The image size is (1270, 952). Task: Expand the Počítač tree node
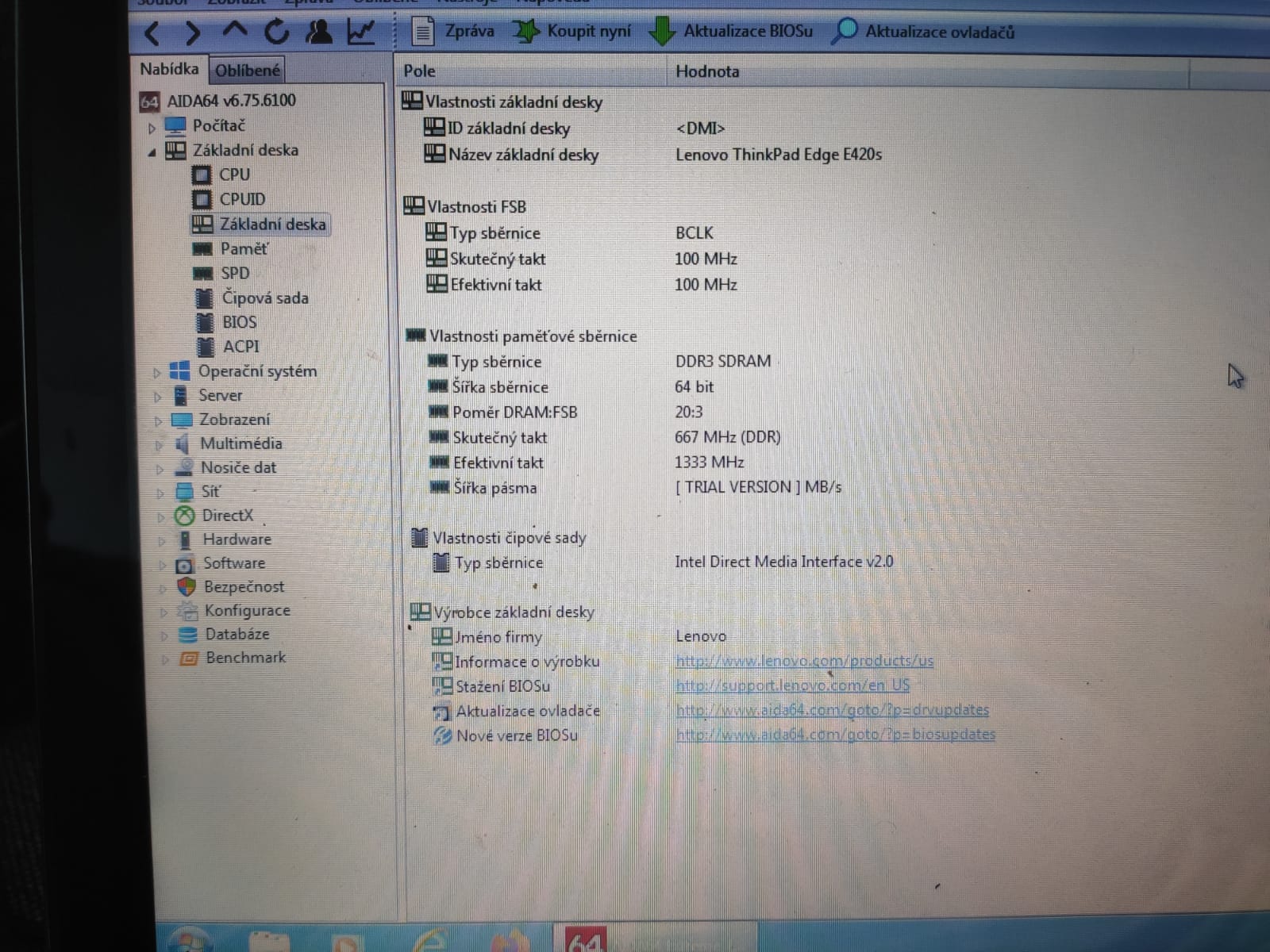pos(152,127)
